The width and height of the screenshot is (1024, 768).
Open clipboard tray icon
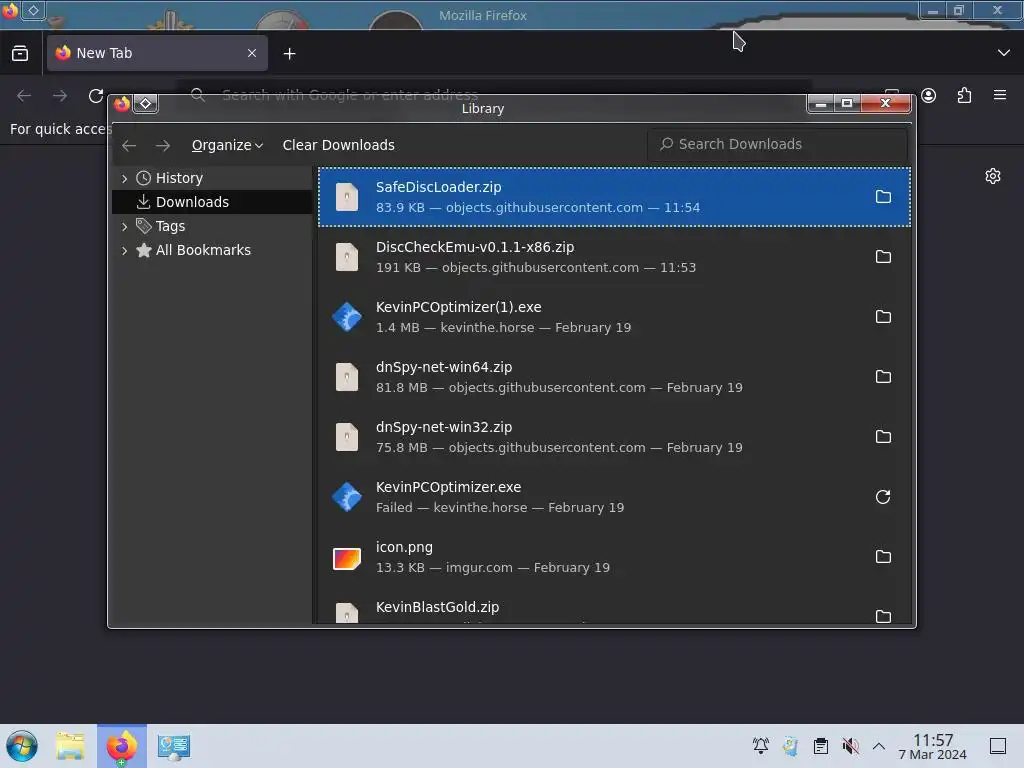tap(821, 746)
